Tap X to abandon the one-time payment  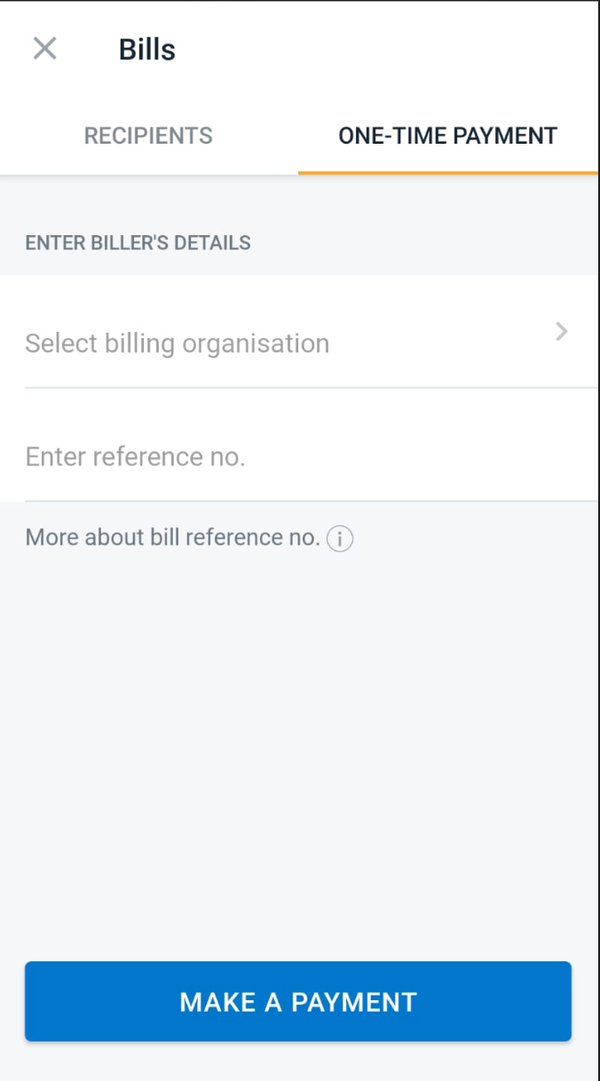point(44,48)
